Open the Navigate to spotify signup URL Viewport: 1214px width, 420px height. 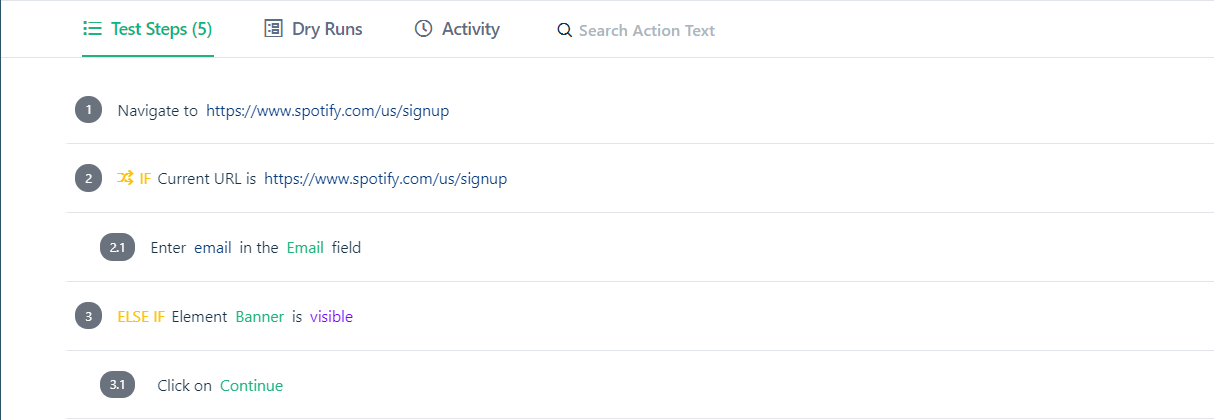[x=328, y=111]
